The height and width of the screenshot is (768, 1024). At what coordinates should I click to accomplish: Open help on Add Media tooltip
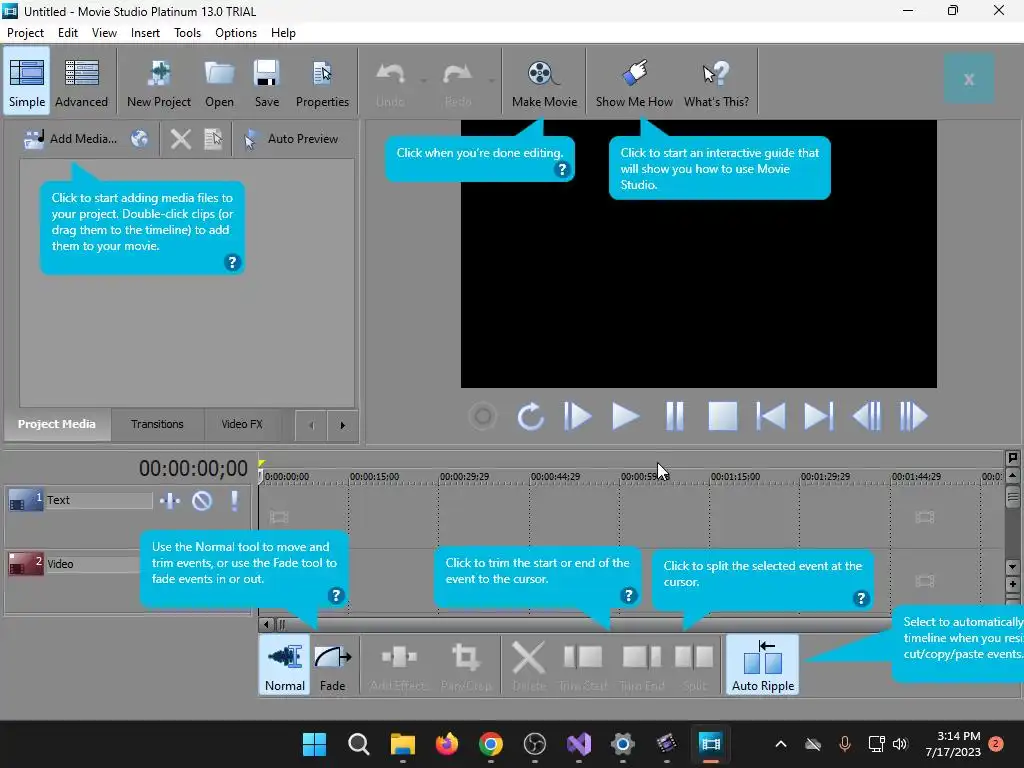coord(232,263)
